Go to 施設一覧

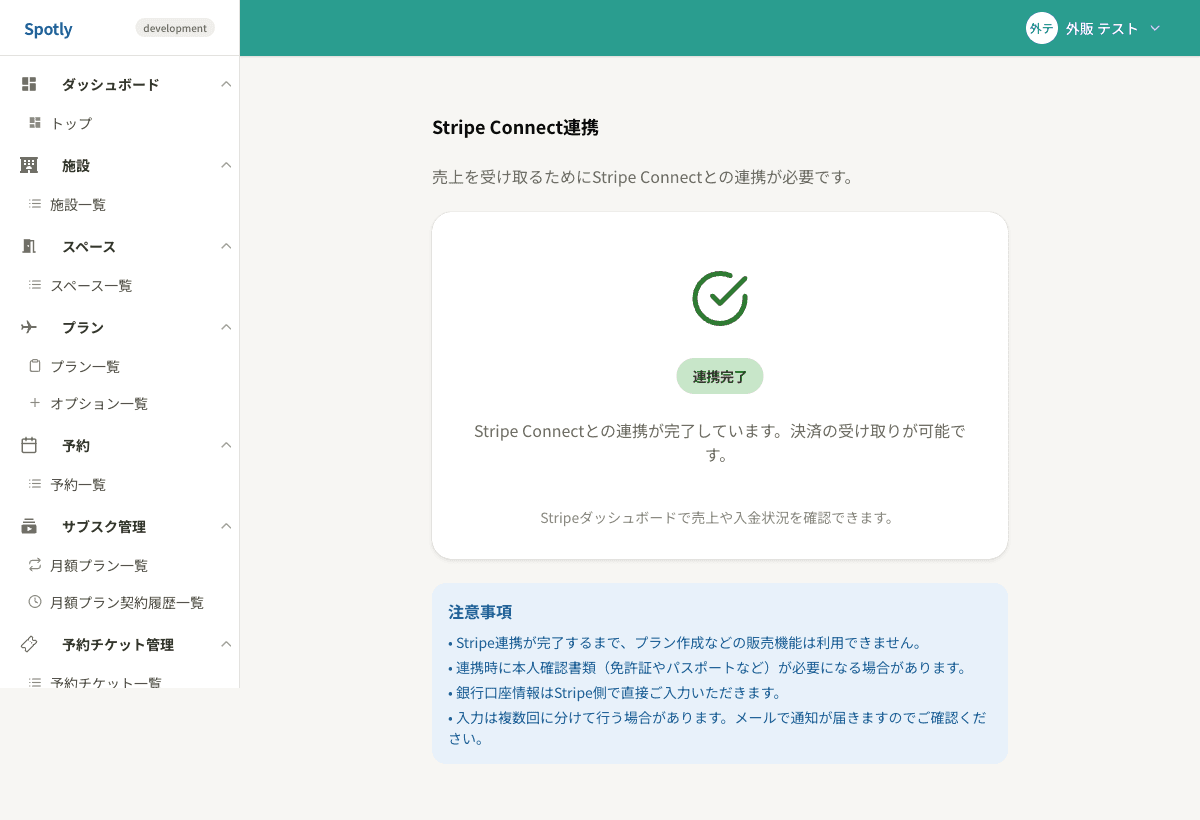pyautogui.click(x=78, y=204)
